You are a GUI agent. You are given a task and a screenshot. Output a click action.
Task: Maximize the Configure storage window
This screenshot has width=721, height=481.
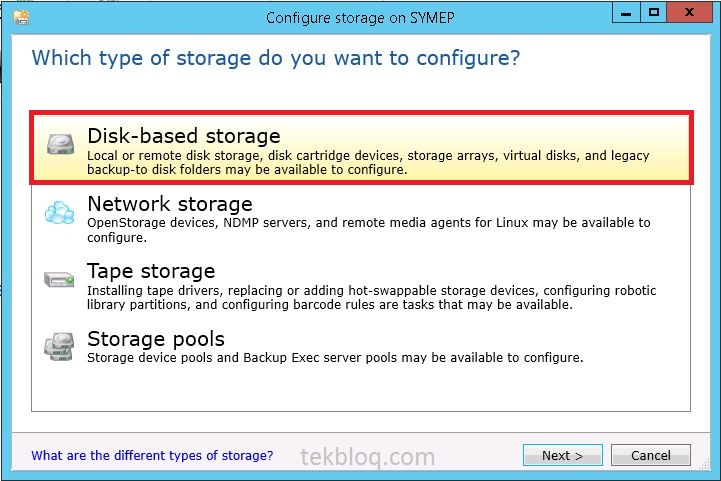point(653,12)
